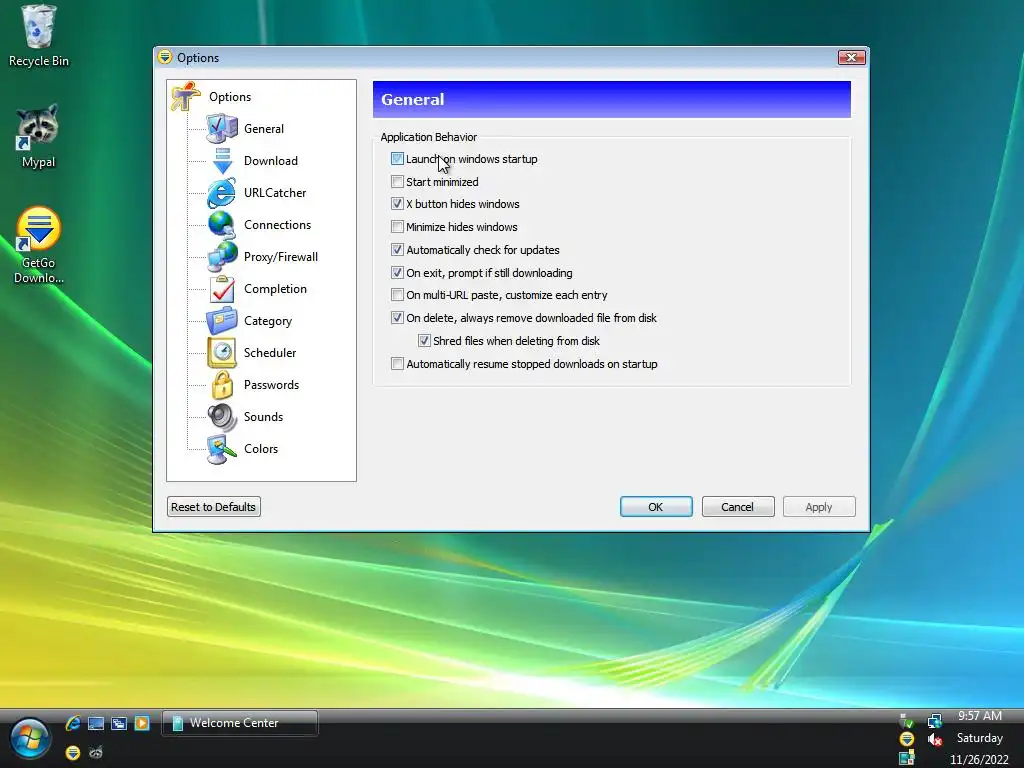Close the Options dialog

click(852, 57)
